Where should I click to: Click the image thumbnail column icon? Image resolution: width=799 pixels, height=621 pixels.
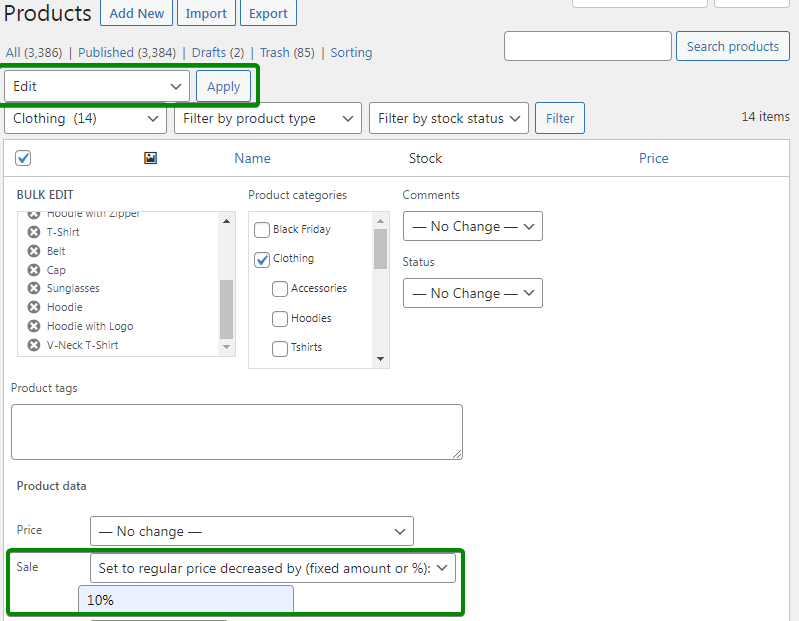click(x=150, y=158)
